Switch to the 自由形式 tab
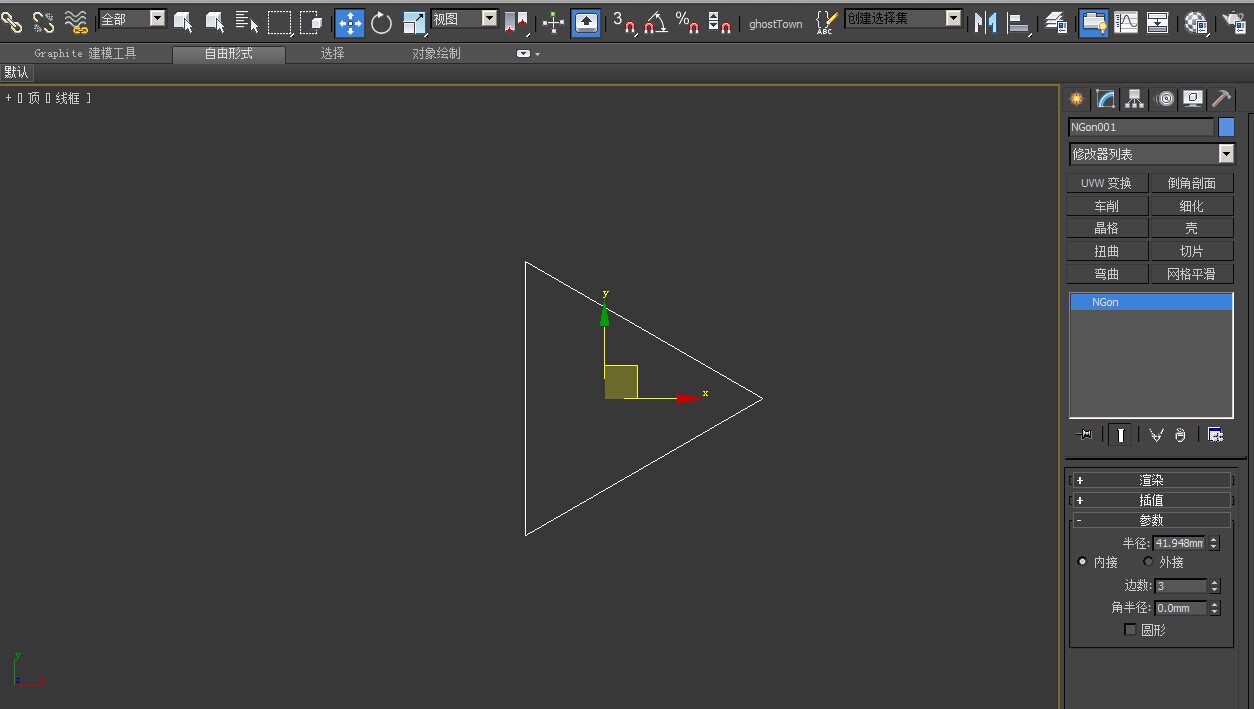The image size is (1254, 709). pos(229,54)
